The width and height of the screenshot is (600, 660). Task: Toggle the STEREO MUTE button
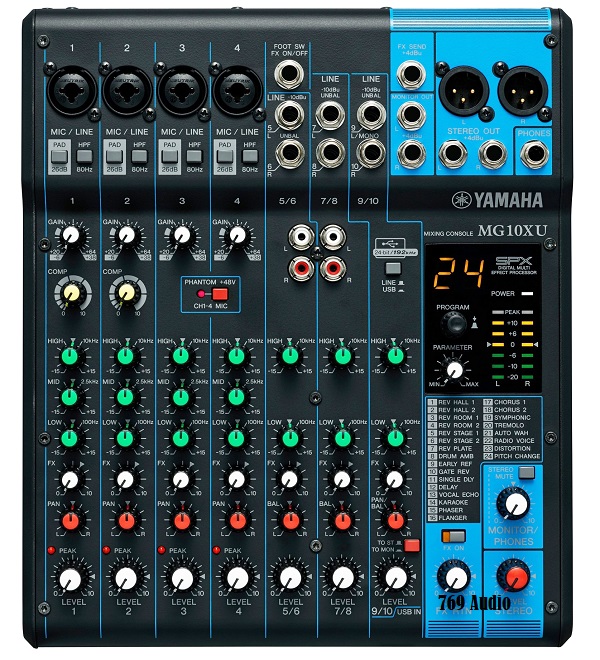pos(526,472)
